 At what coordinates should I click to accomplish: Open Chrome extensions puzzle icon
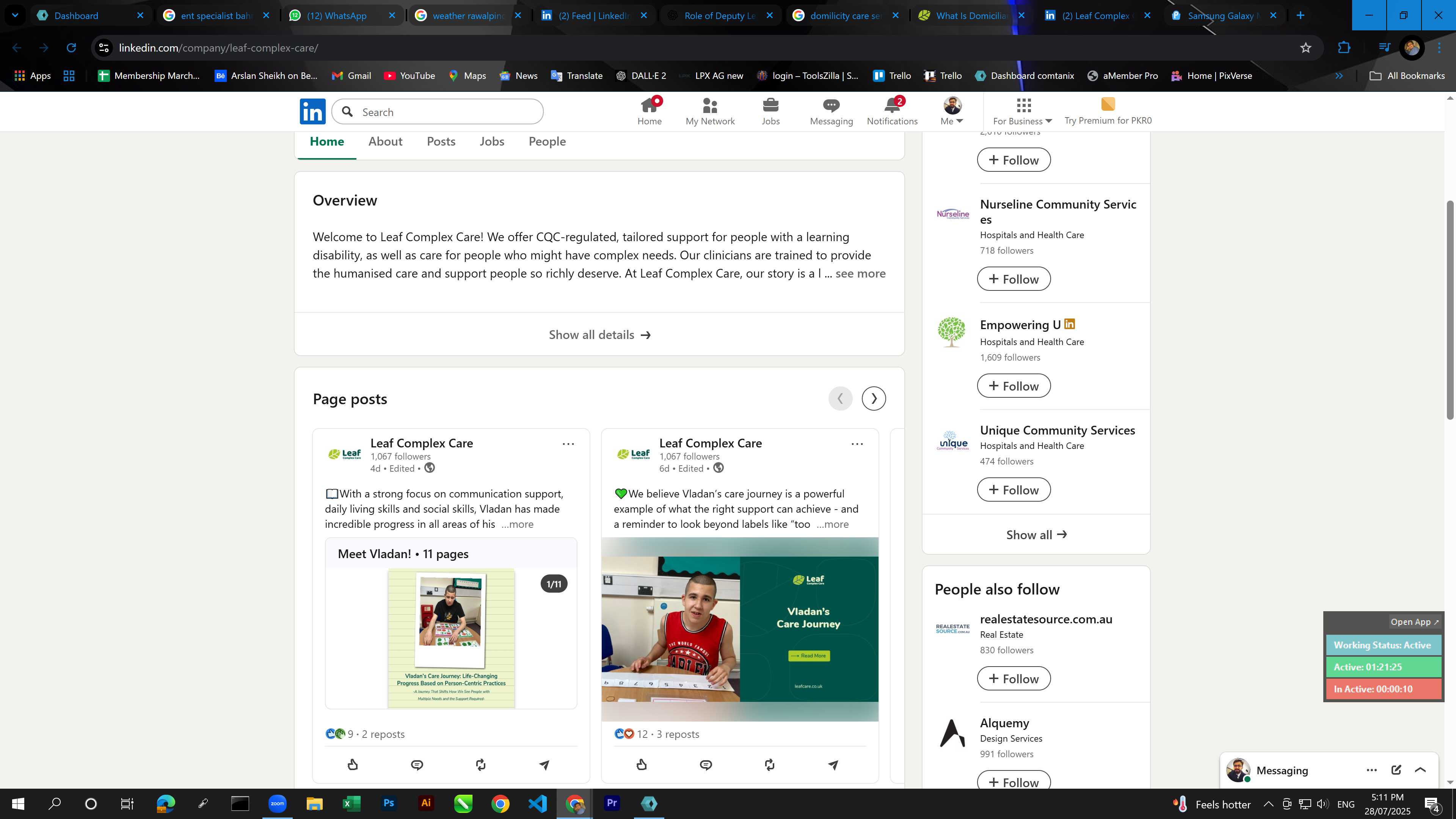click(1344, 48)
